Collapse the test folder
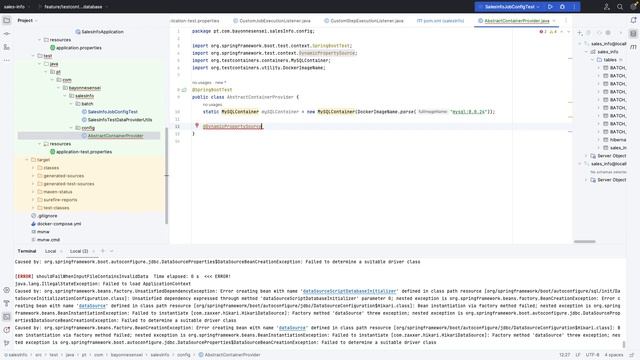 coord(33,56)
